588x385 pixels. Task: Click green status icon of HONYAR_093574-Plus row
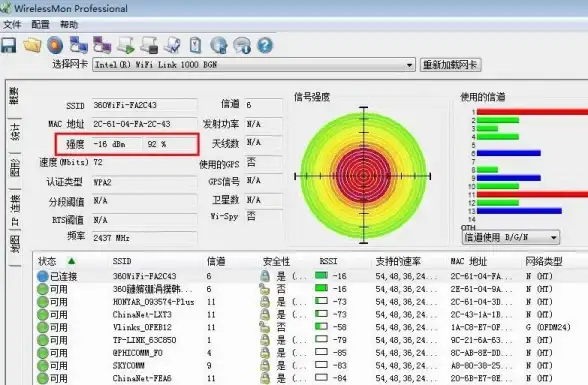(x=43, y=302)
